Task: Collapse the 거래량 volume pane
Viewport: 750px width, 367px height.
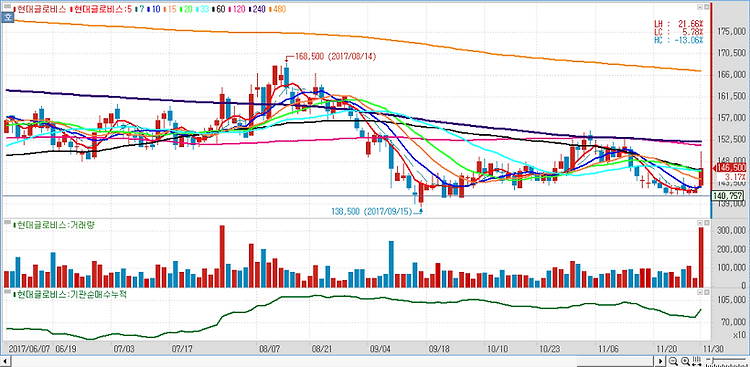Action: (699, 223)
